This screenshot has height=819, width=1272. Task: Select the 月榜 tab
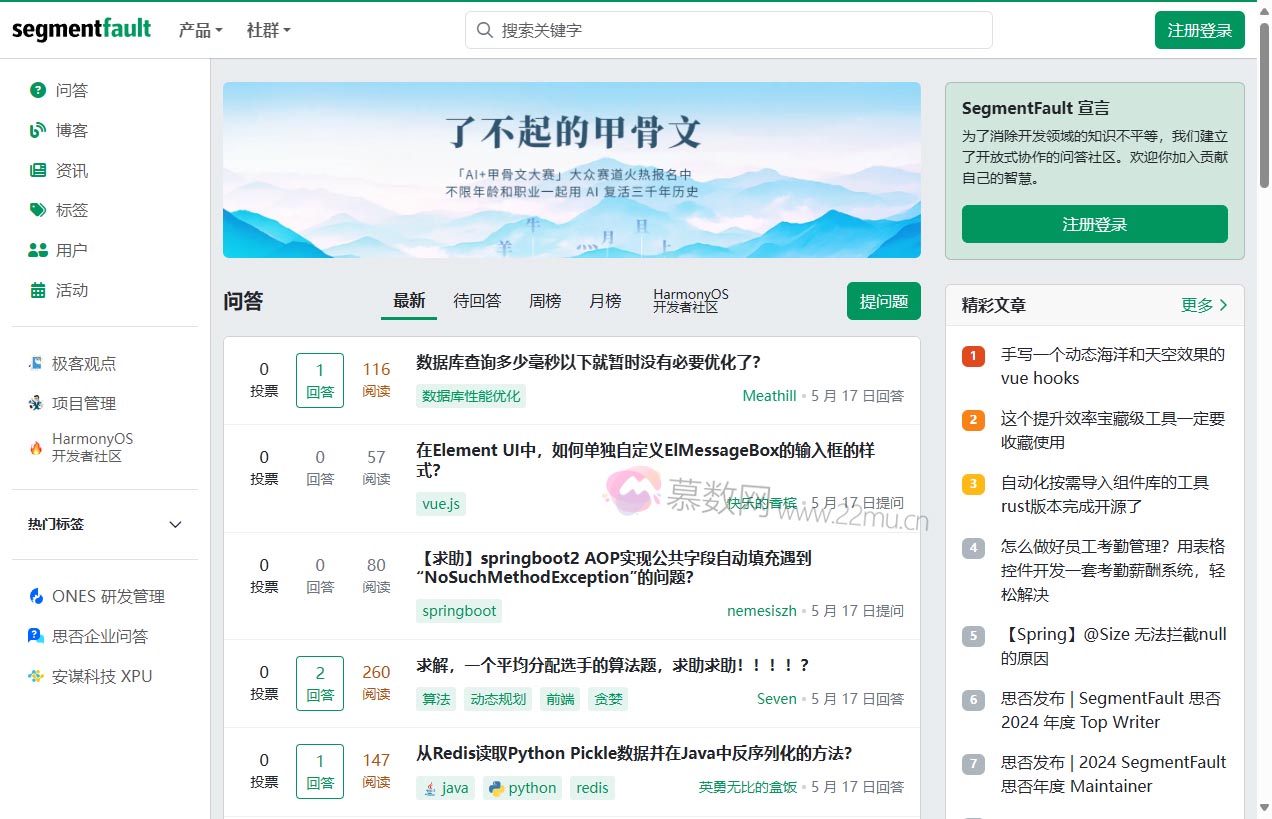pyautogui.click(x=605, y=301)
